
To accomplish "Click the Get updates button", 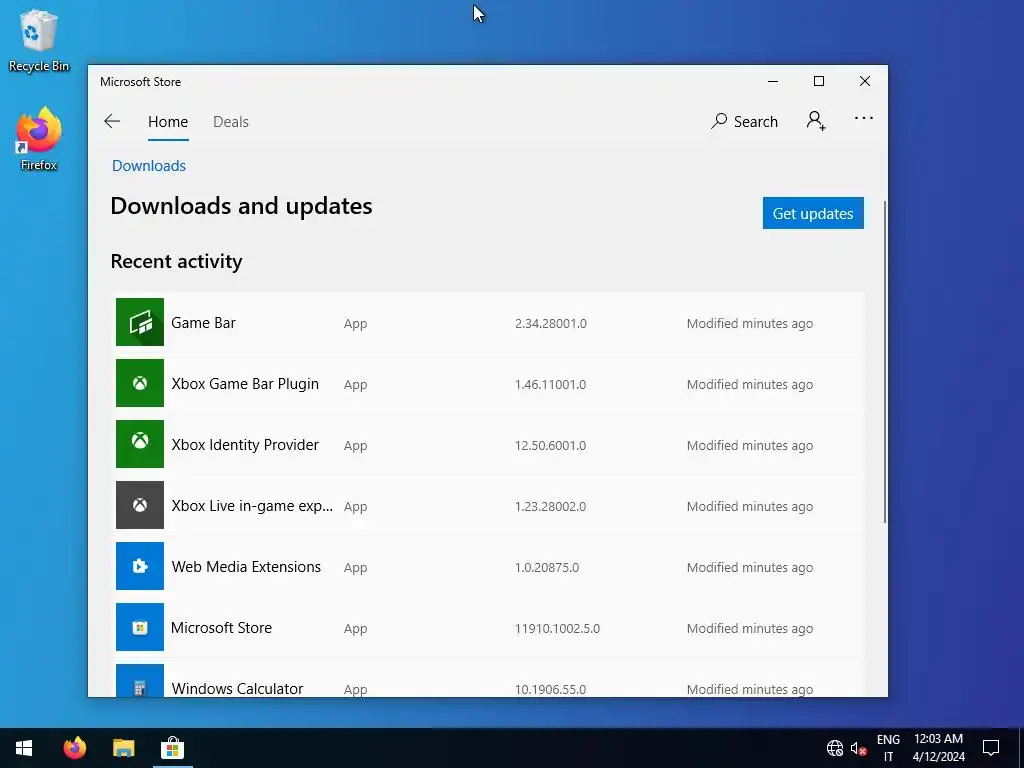I will click(x=813, y=213).
